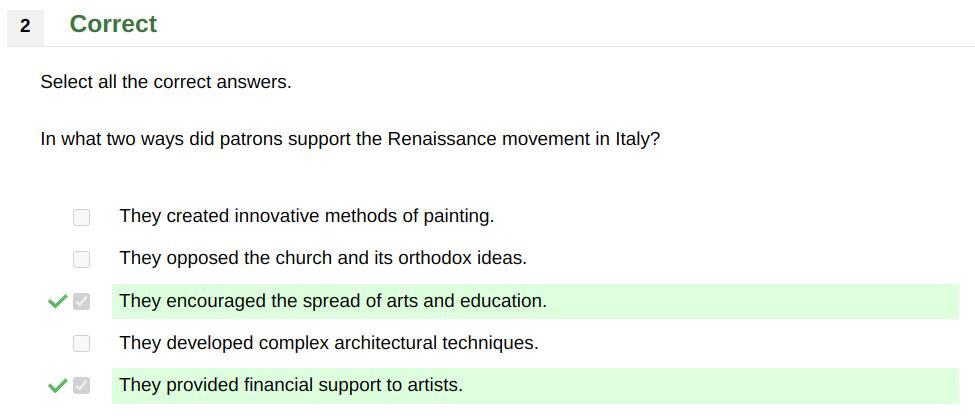Uncheck the spread of arts and education box
Image resolution: width=975 pixels, height=419 pixels.
point(82,301)
